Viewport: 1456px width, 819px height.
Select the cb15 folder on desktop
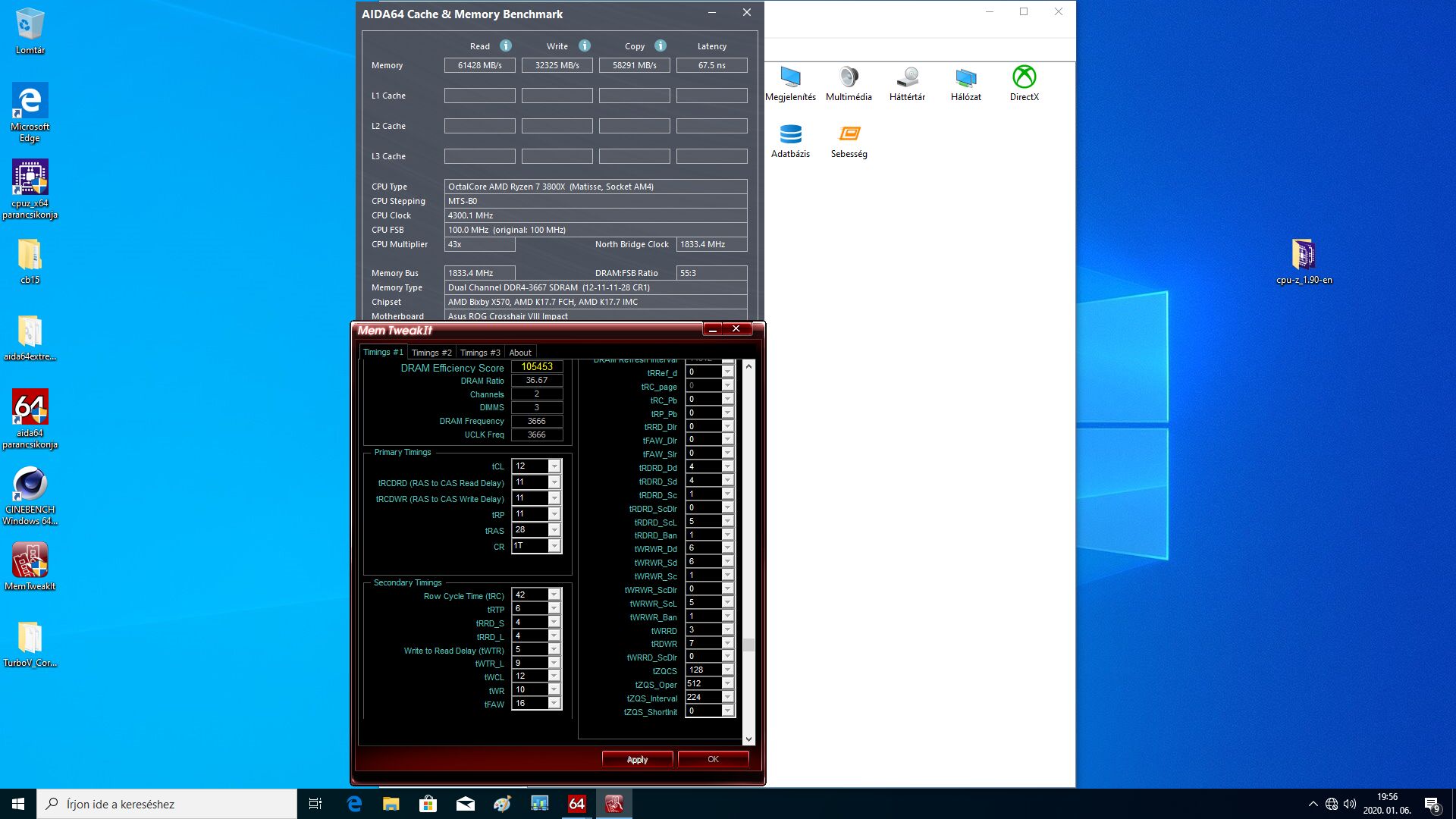(x=30, y=262)
